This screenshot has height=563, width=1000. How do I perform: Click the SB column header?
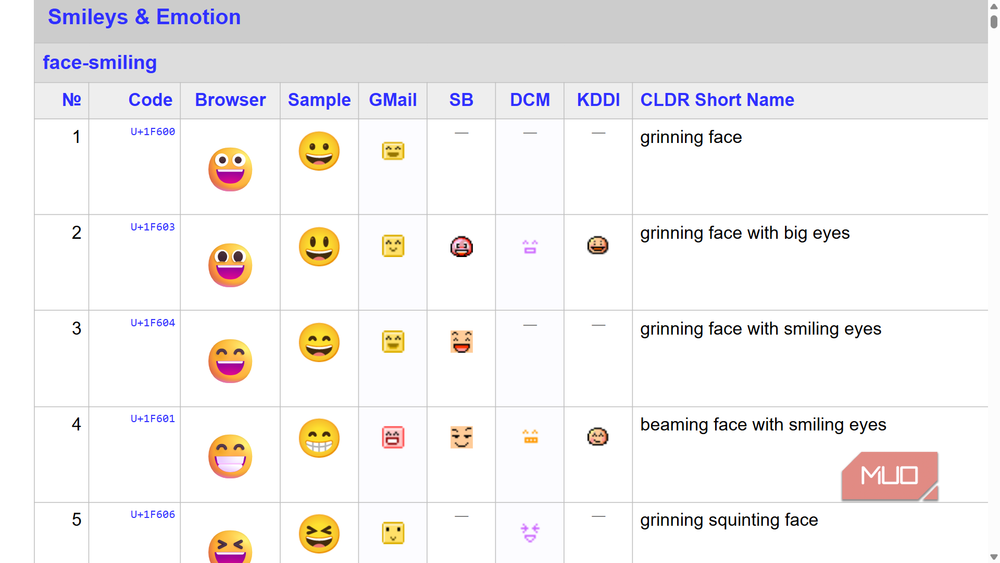461,100
